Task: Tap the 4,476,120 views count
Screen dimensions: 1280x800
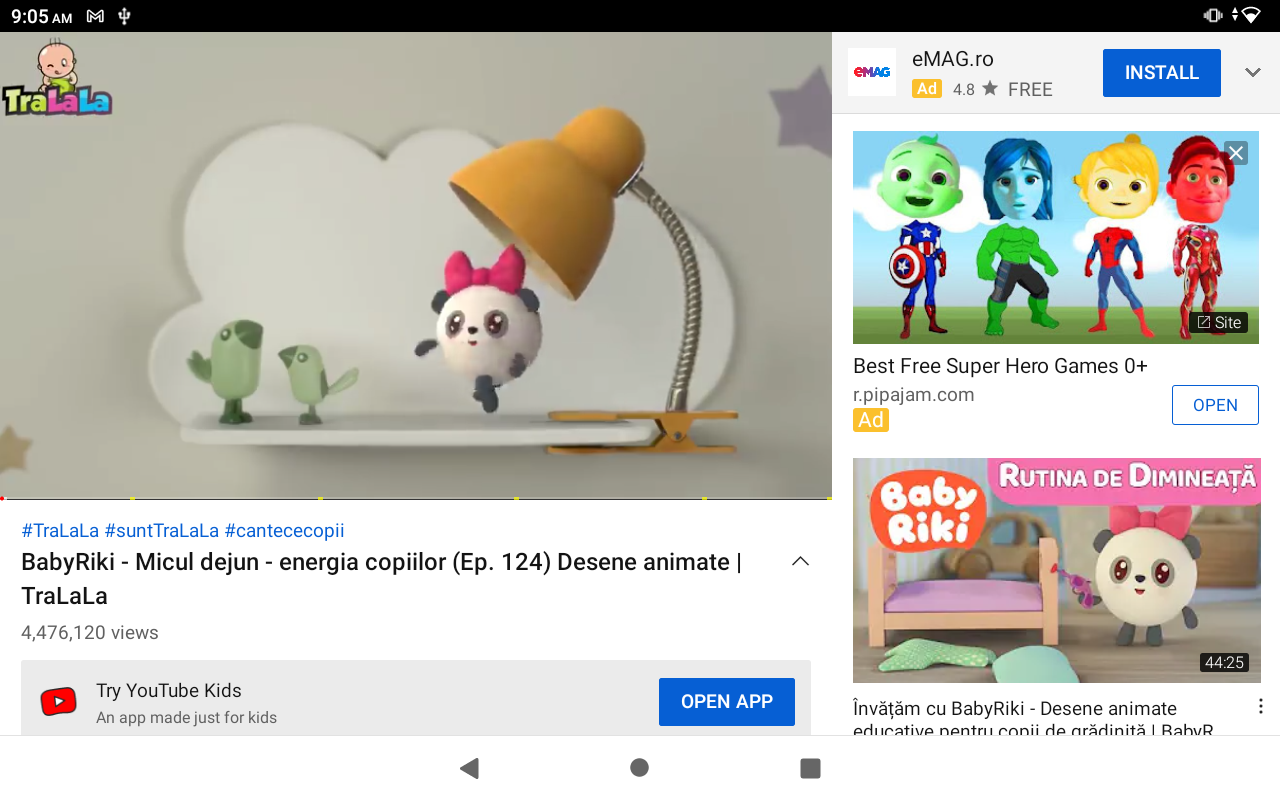Action: point(90,632)
